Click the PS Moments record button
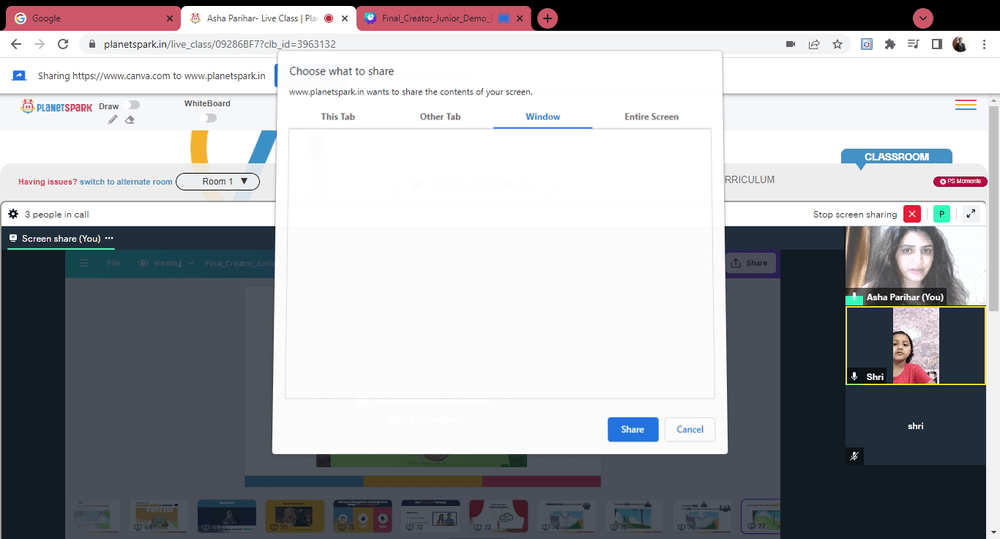The height and width of the screenshot is (539, 1000). 960,181
